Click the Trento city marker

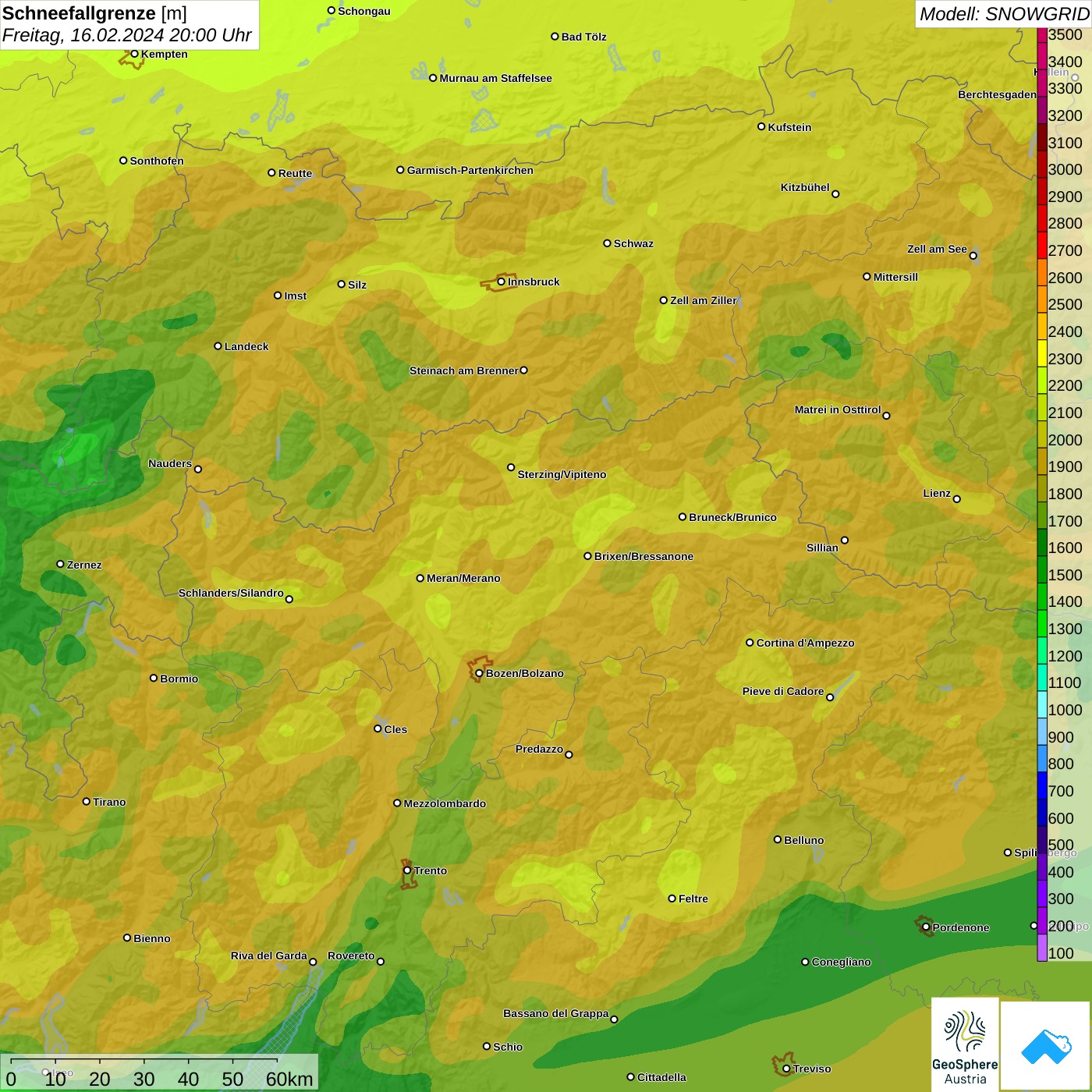407,870
